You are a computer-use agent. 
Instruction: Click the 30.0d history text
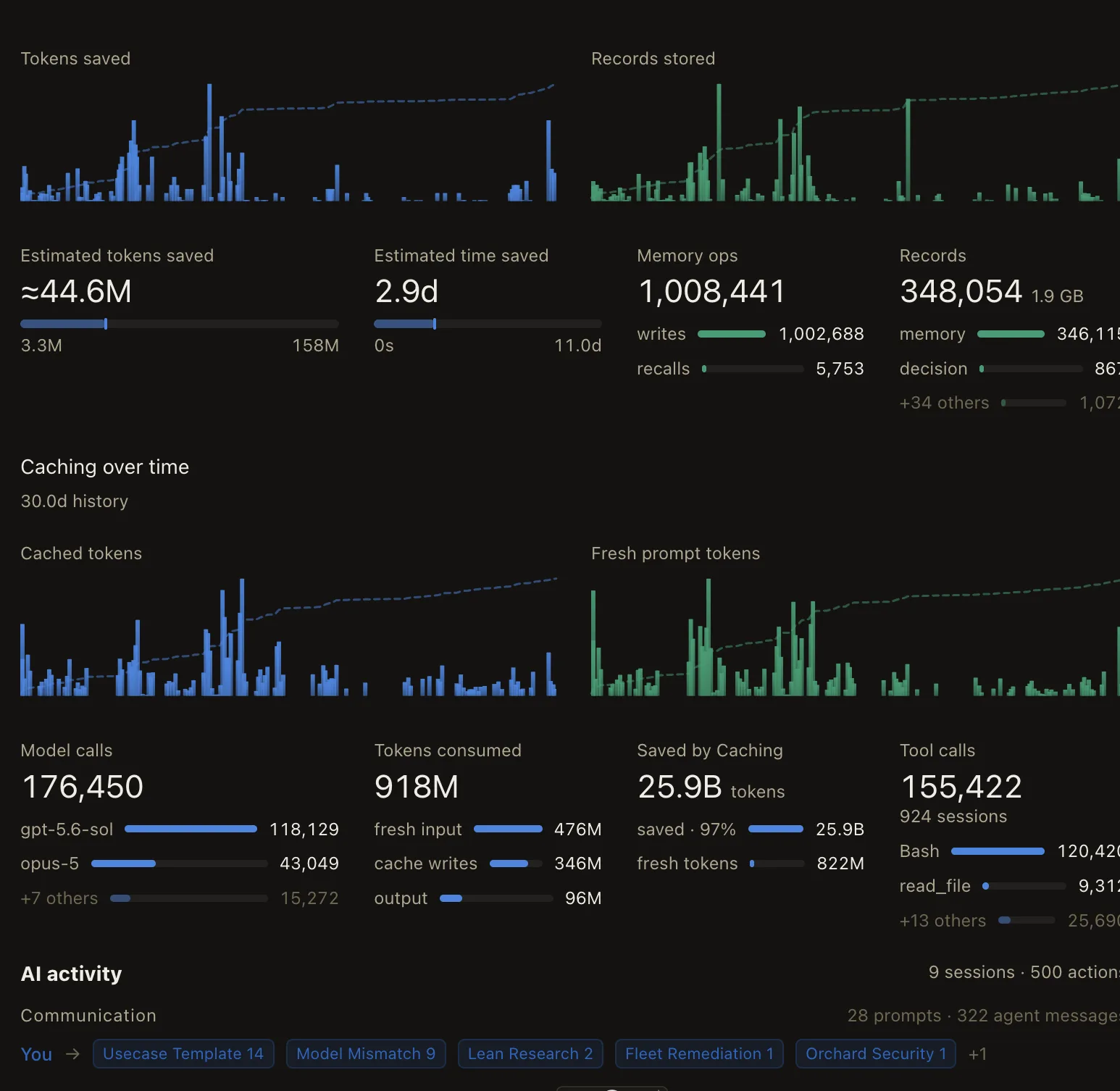pos(75,501)
